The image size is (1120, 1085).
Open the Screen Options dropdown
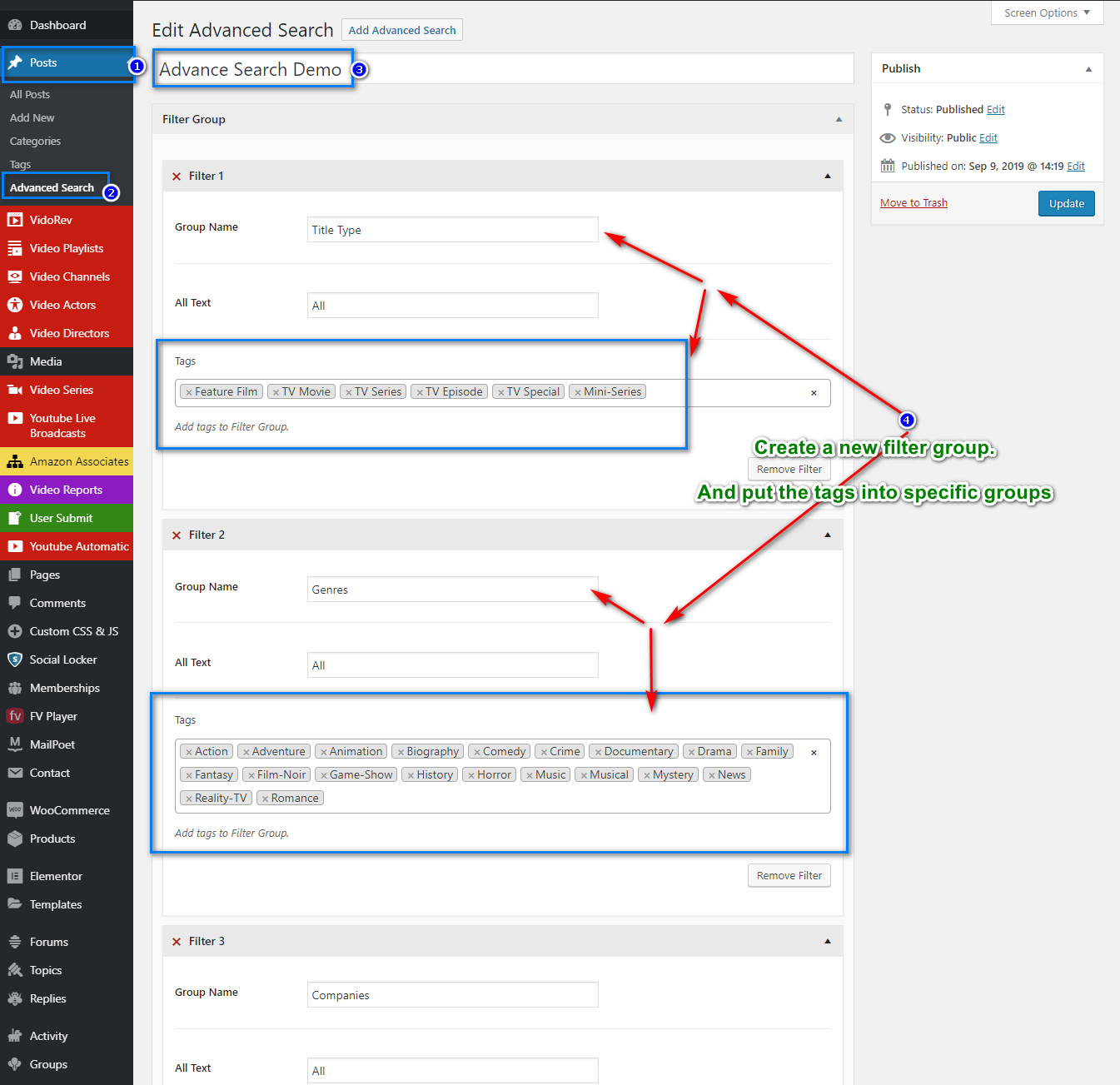pyautogui.click(x=1047, y=12)
